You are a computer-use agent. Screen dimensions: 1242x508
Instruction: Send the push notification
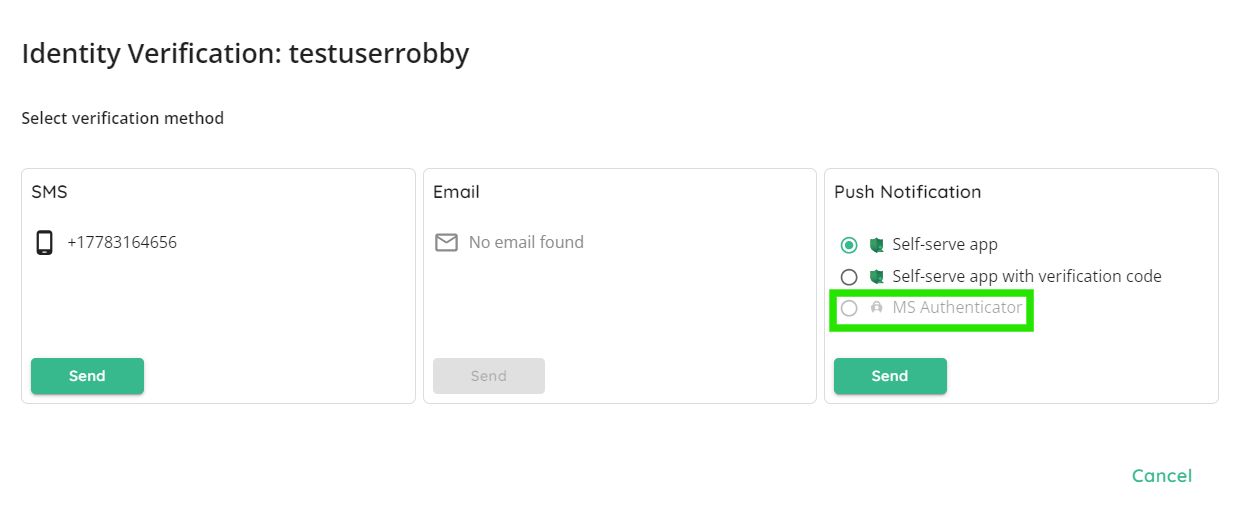coord(890,376)
